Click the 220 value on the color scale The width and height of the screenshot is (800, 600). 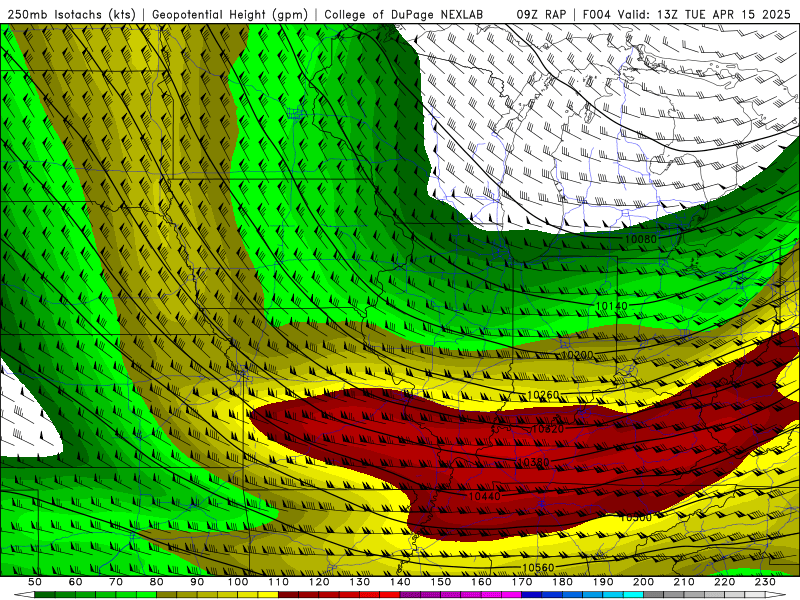coord(724,582)
